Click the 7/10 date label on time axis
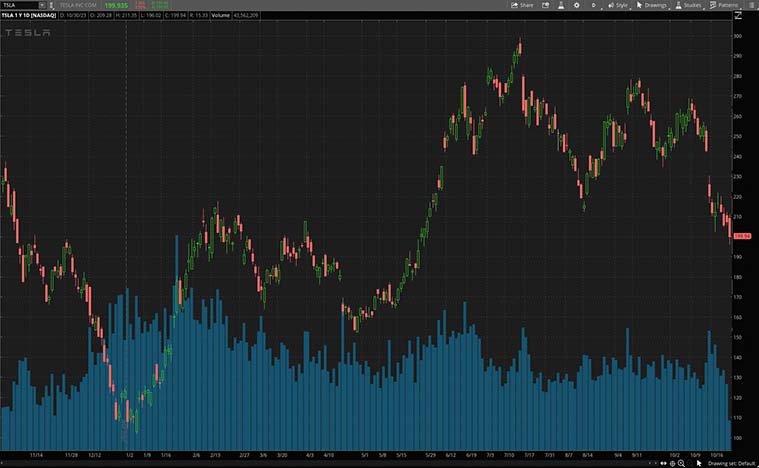Image resolution: width=759 pixels, height=468 pixels. click(x=509, y=455)
